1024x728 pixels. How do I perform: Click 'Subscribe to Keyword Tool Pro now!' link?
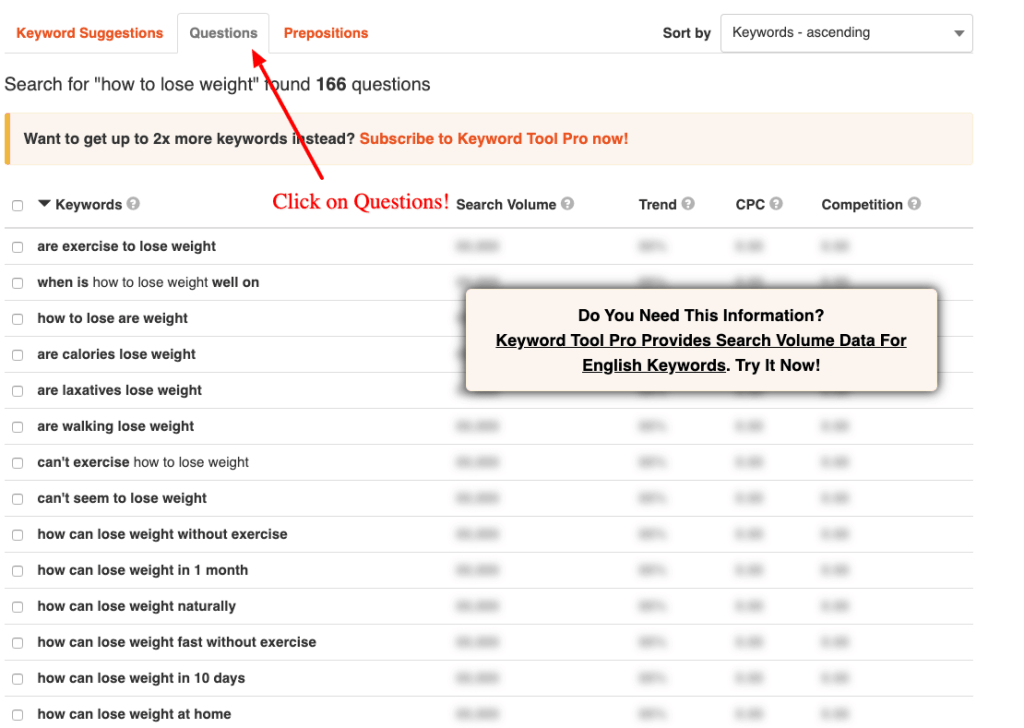(x=494, y=139)
